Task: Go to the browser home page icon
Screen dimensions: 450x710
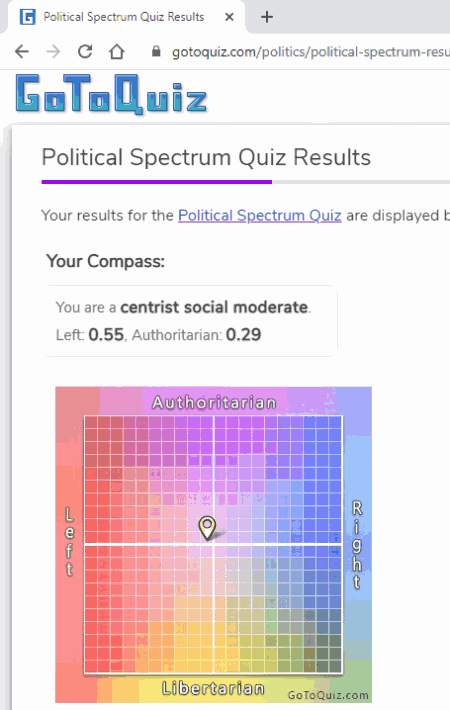Action: click(x=117, y=52)
